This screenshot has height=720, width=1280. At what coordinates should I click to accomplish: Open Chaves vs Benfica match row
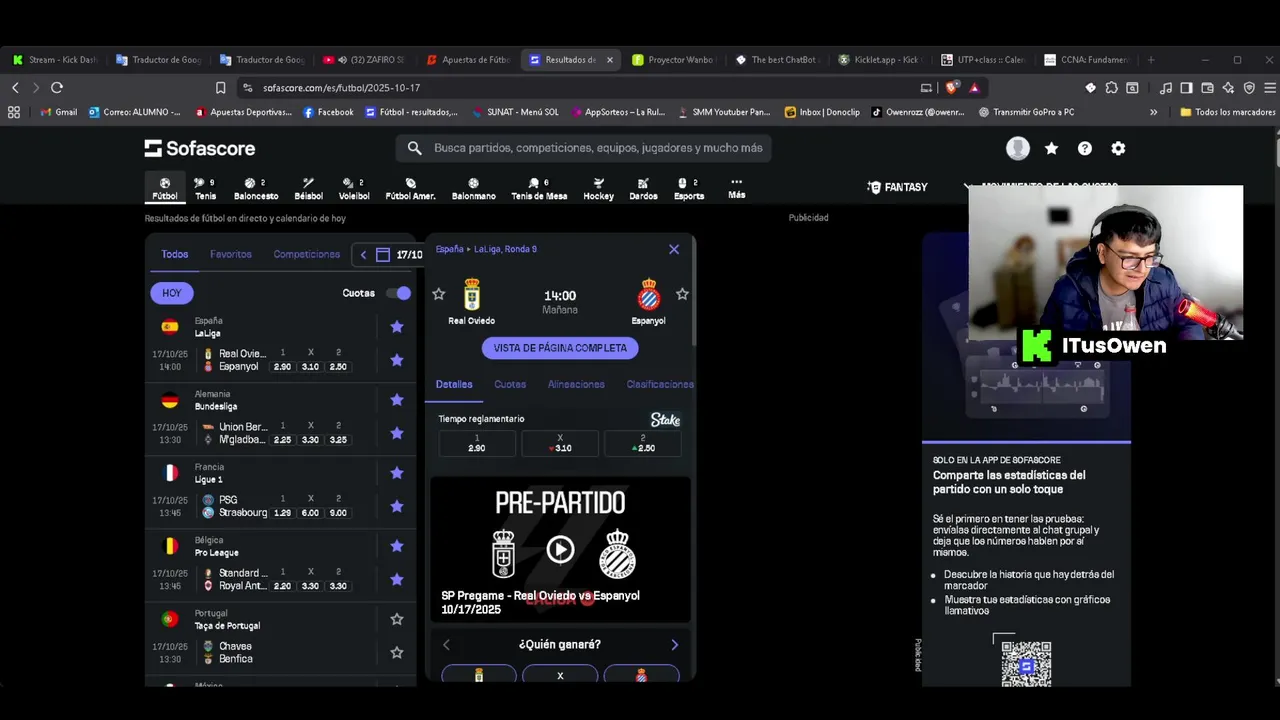click(x=263, y=652)
